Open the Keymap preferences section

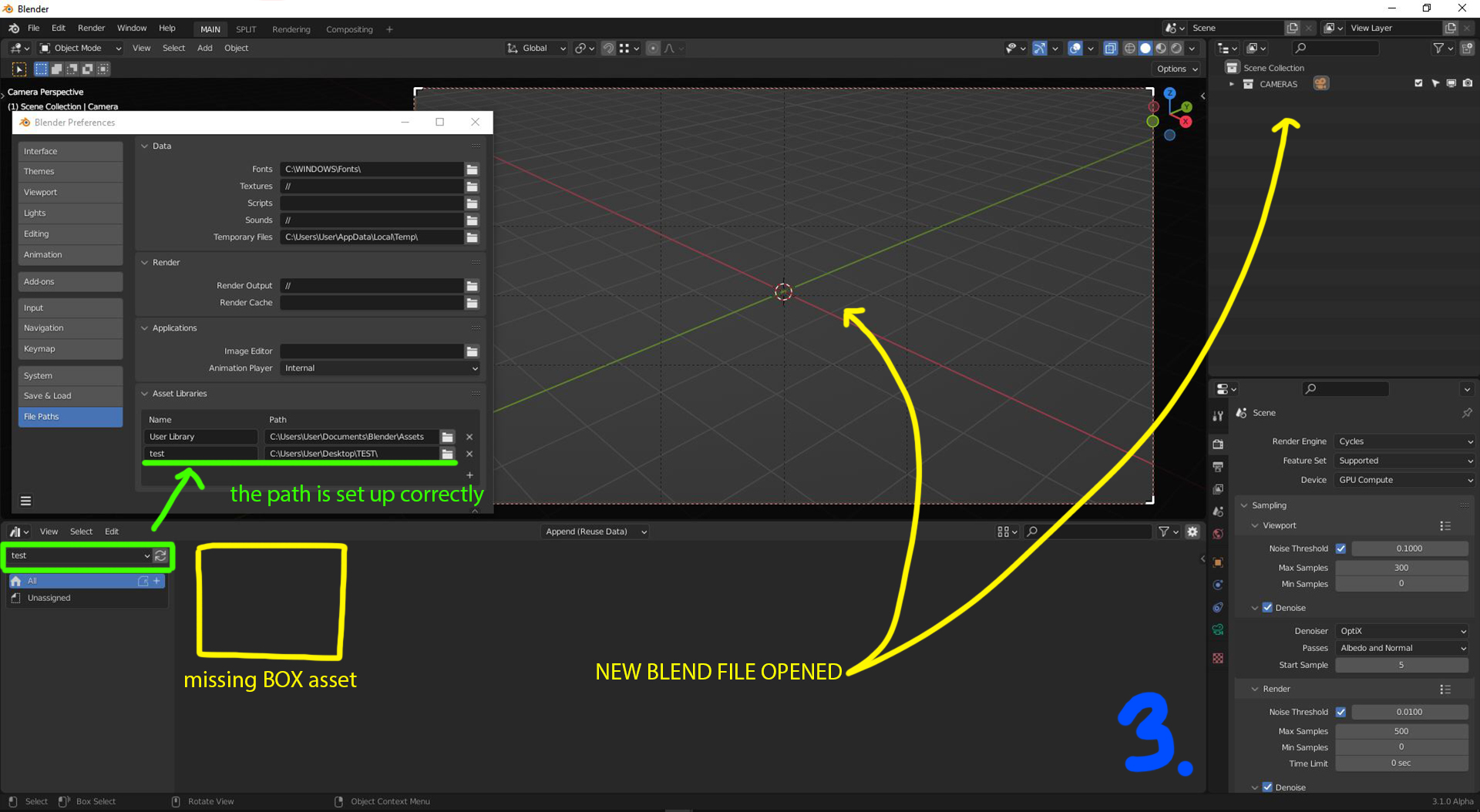coord(70,349)
